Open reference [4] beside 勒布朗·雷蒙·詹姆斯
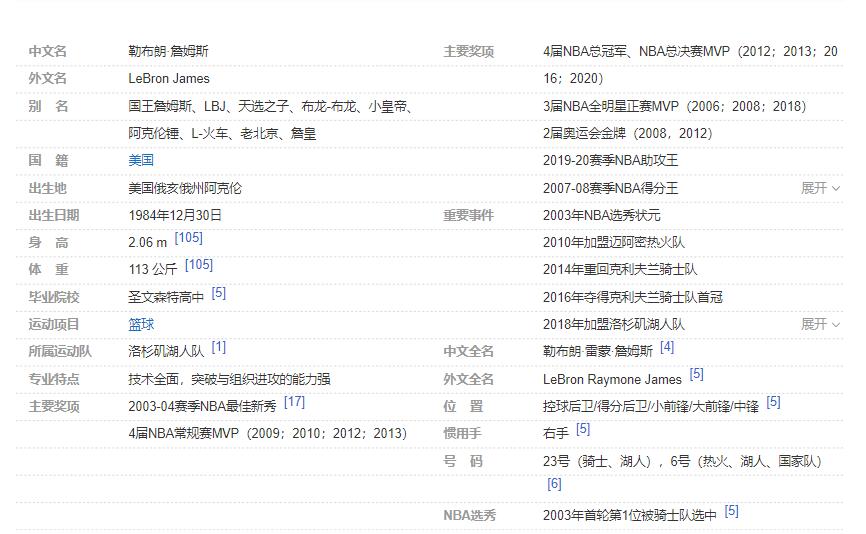This screenshot has width=866, height=534. [x=667, y=347]
